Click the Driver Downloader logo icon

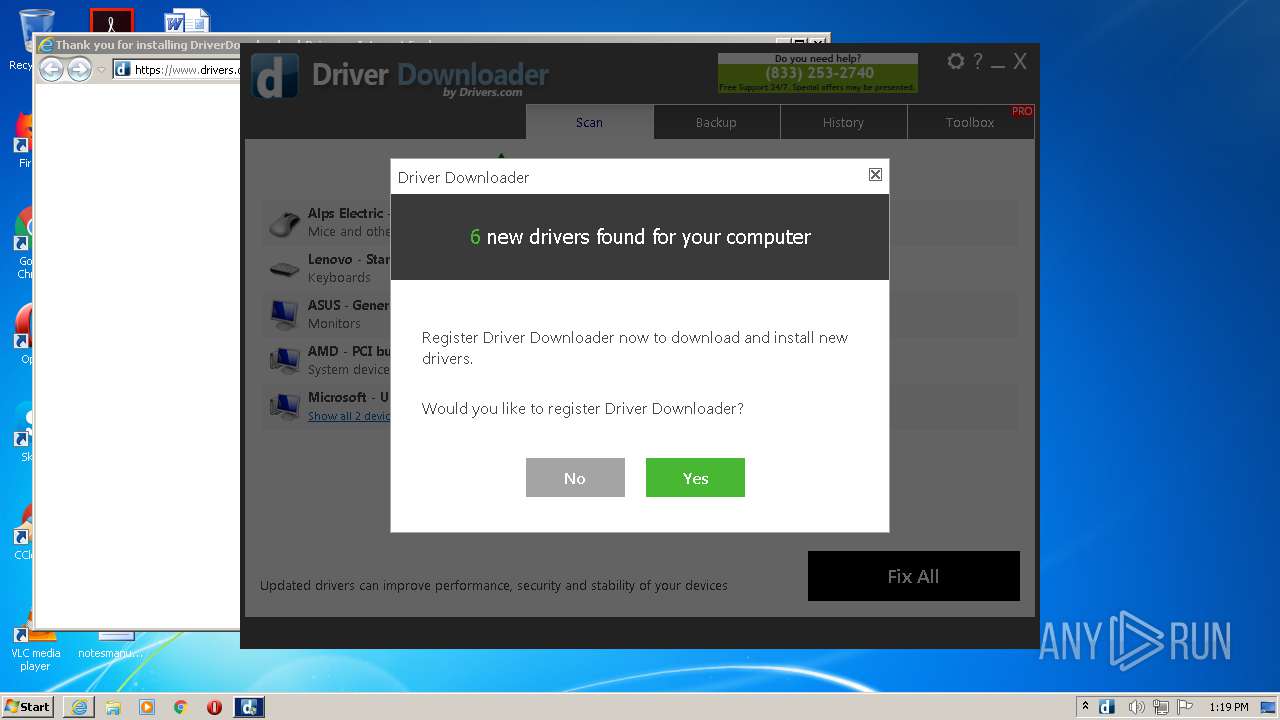(x=275, y=76)
